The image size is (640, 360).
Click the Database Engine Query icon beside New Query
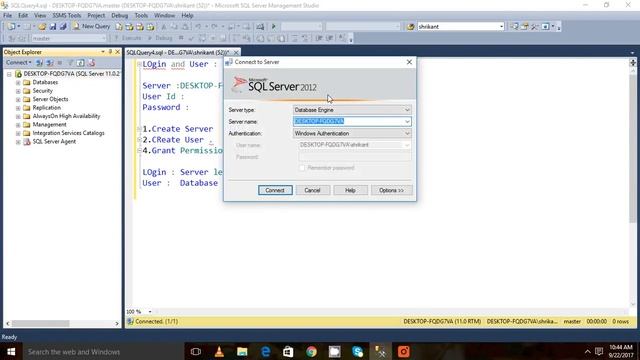click(x=119, y=27)
